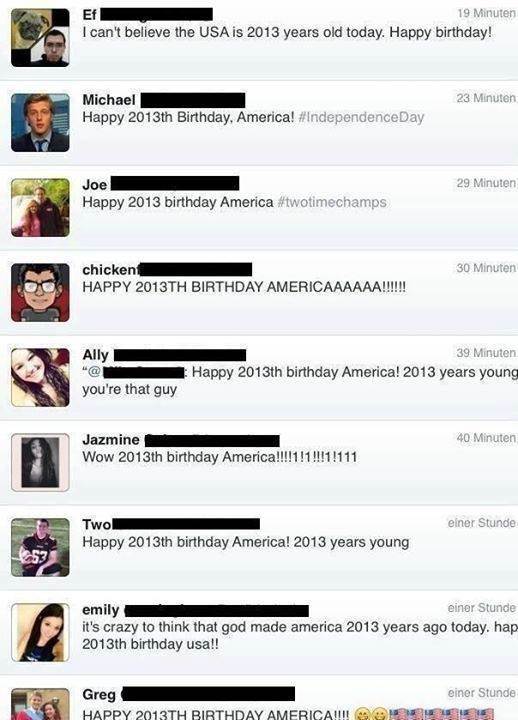Open Michael's profile picture with suit and tie
The image size is (518, 720).
[40, 123]
